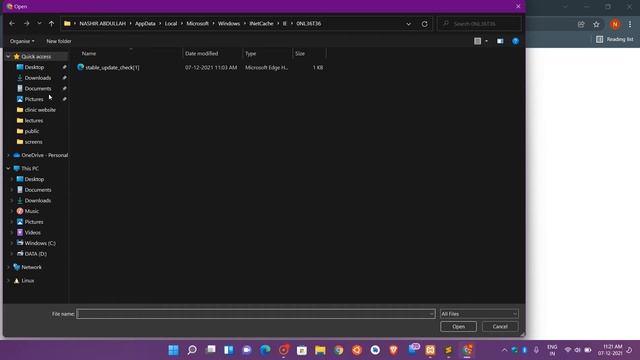The image size is (640, 360).
Task: Open the Organise menu
Action: tap(22, 41)
